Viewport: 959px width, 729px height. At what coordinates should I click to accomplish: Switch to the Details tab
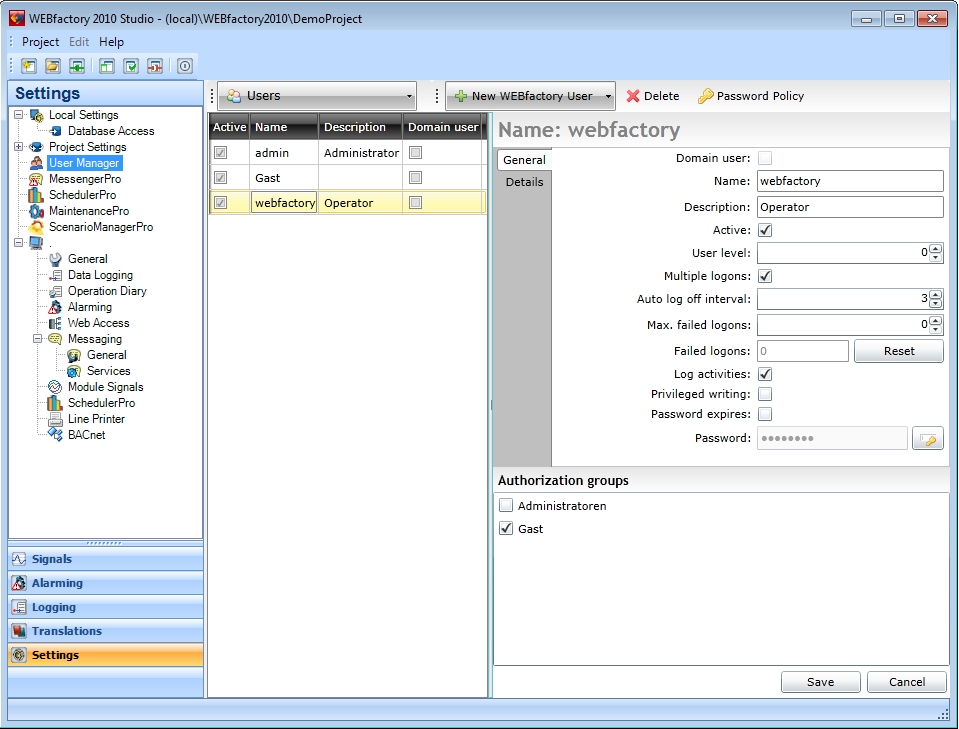tap(524, 182)
